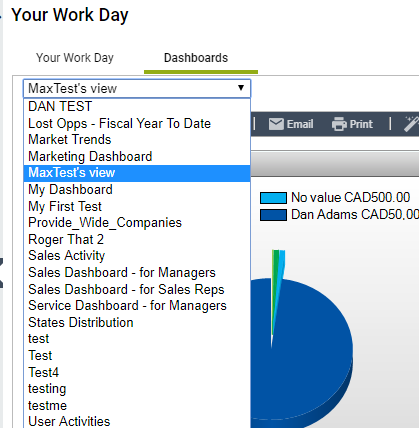Open the Dashboards tab

[196, 58]
